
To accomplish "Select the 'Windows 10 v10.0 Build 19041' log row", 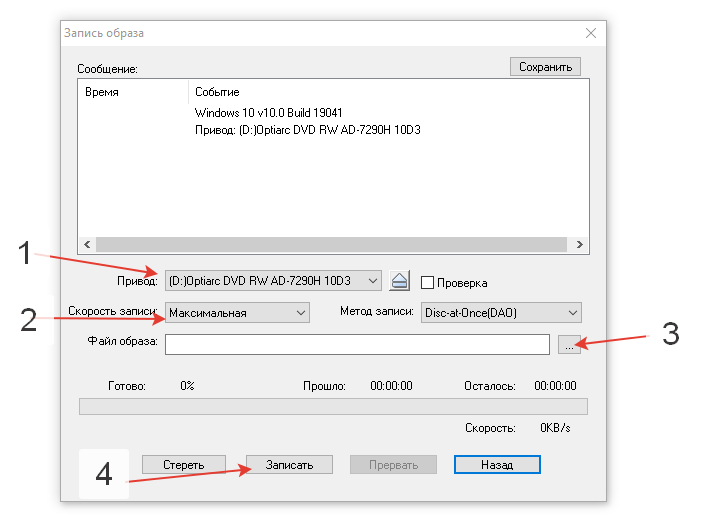I will 269,113.
